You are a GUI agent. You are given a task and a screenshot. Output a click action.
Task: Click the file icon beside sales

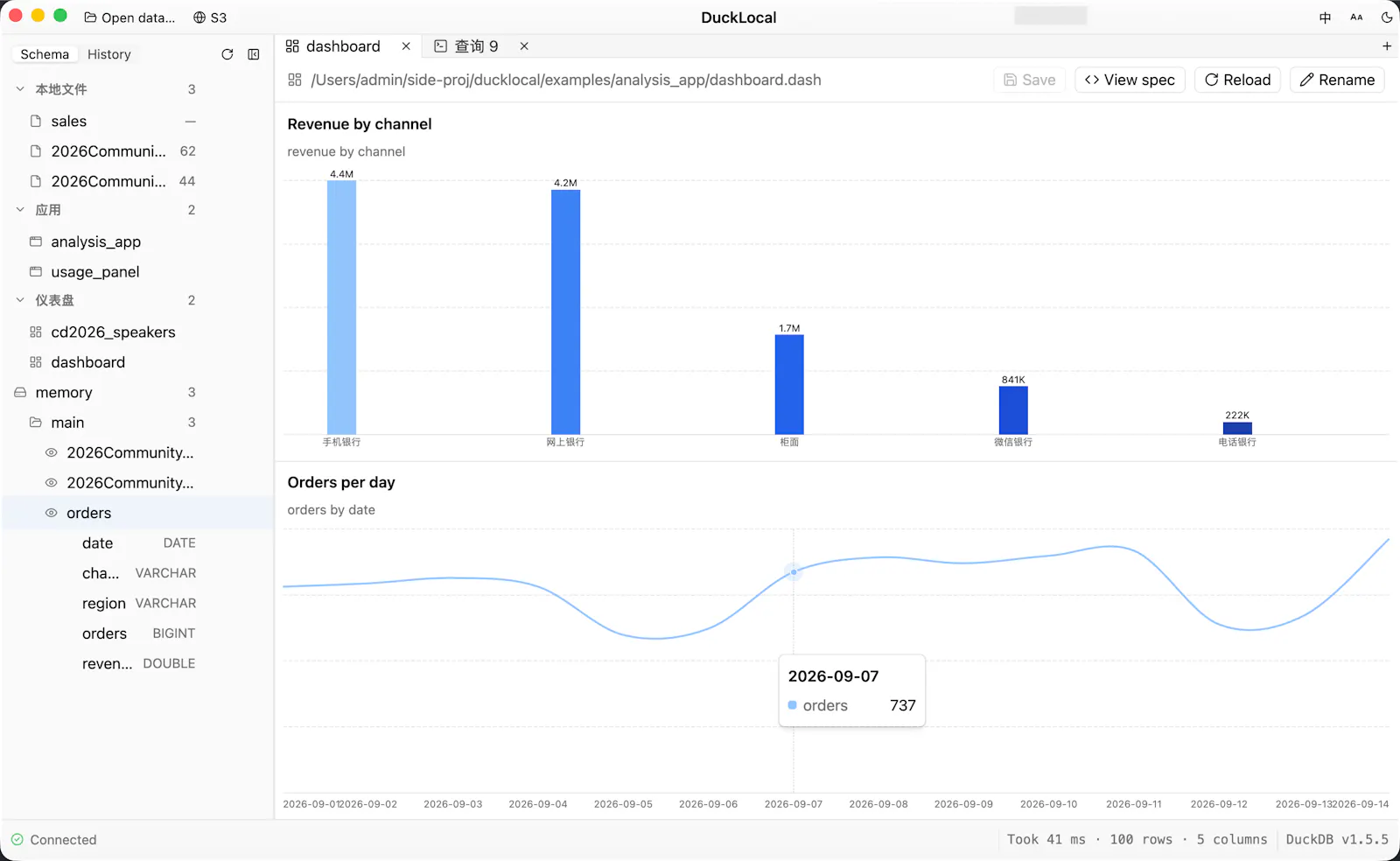tap(36, 121)
